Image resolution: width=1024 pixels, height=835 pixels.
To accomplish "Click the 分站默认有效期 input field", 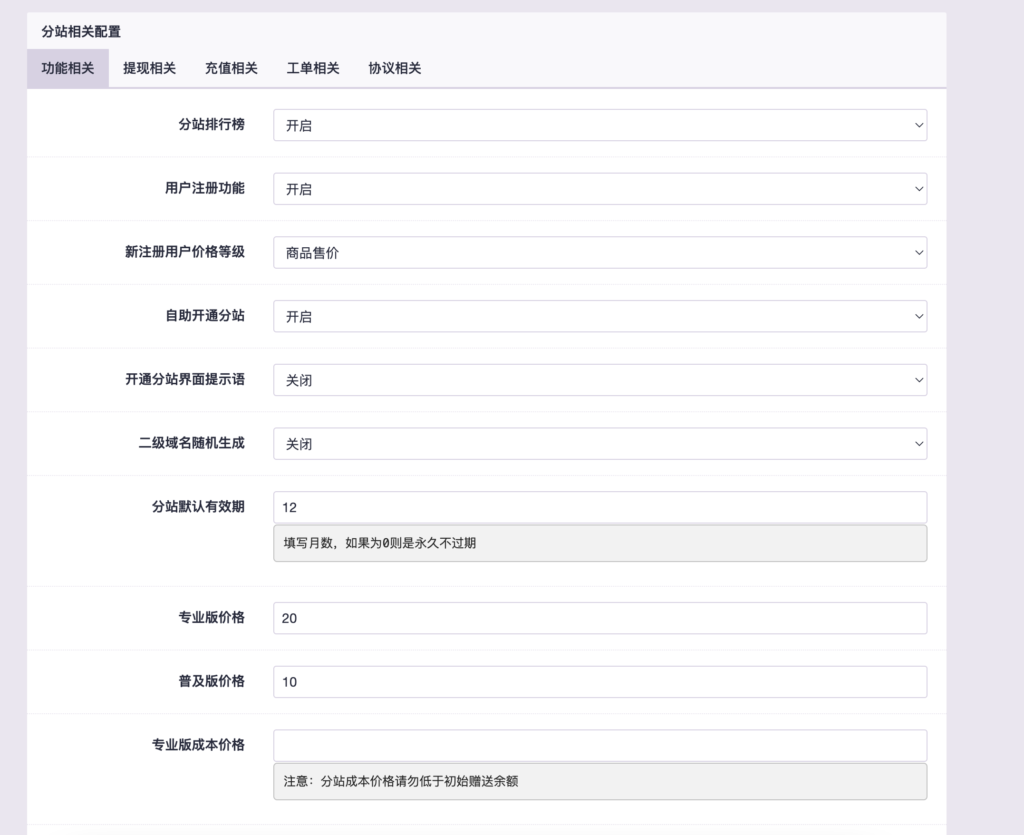I will point(600,507).
